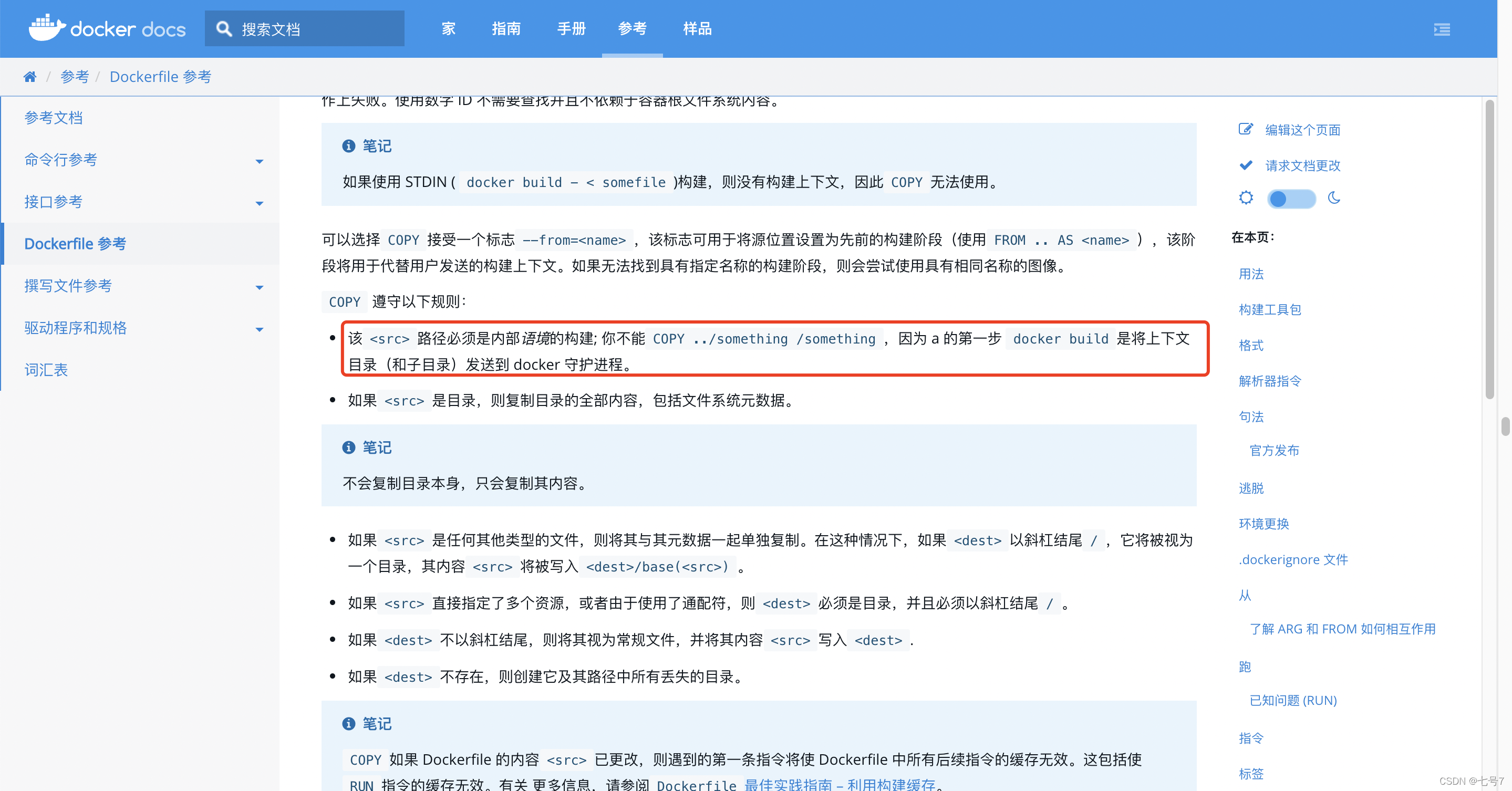
Task: Click the search magnifier icon
Action: [224, 29]
